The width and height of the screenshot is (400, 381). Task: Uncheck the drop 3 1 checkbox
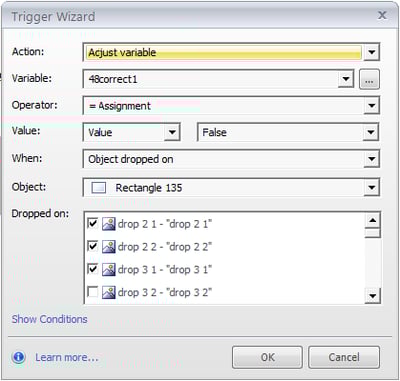[92, 269]
